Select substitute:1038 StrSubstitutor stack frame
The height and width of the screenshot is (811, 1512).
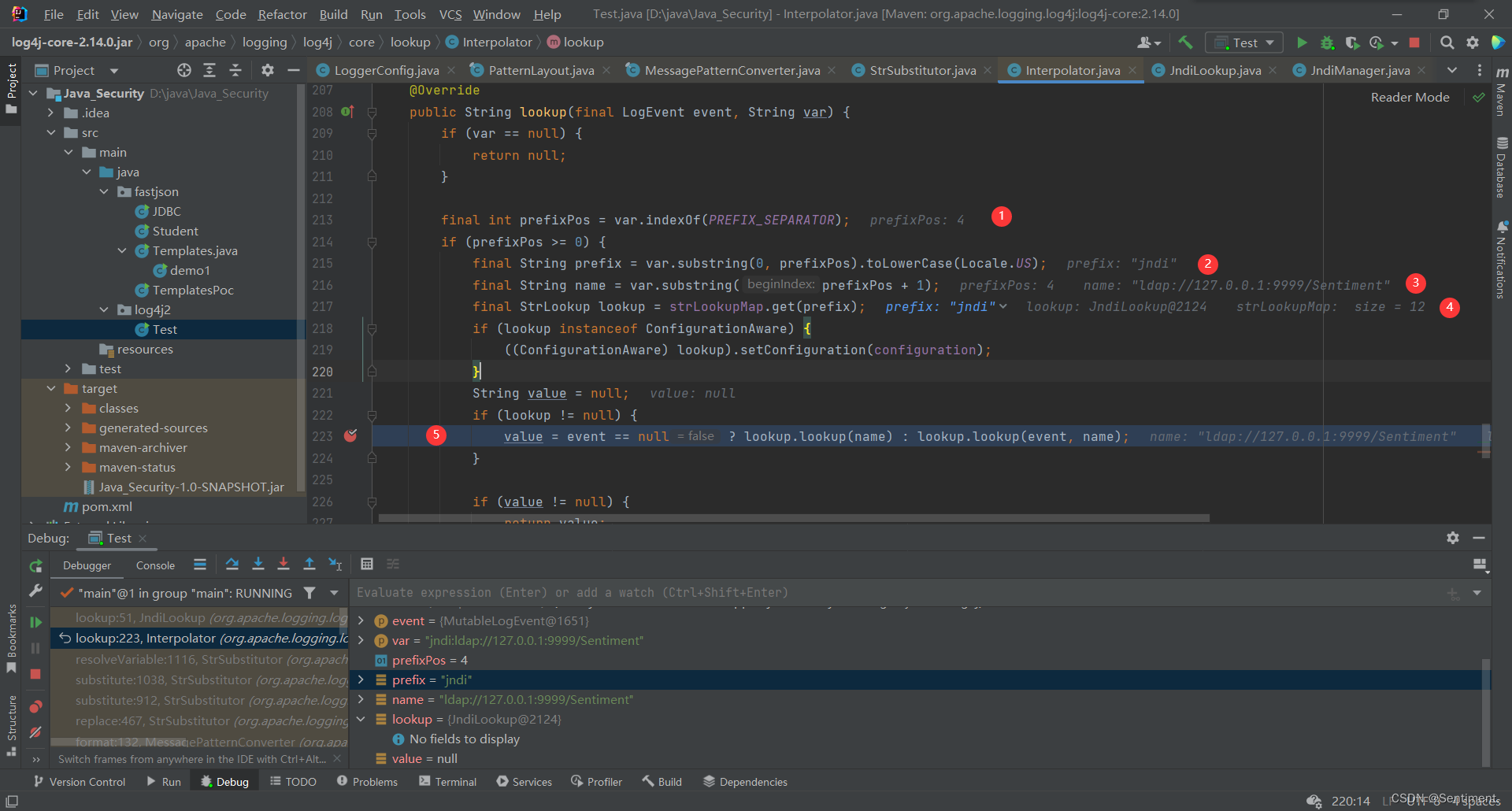(199, 680)
